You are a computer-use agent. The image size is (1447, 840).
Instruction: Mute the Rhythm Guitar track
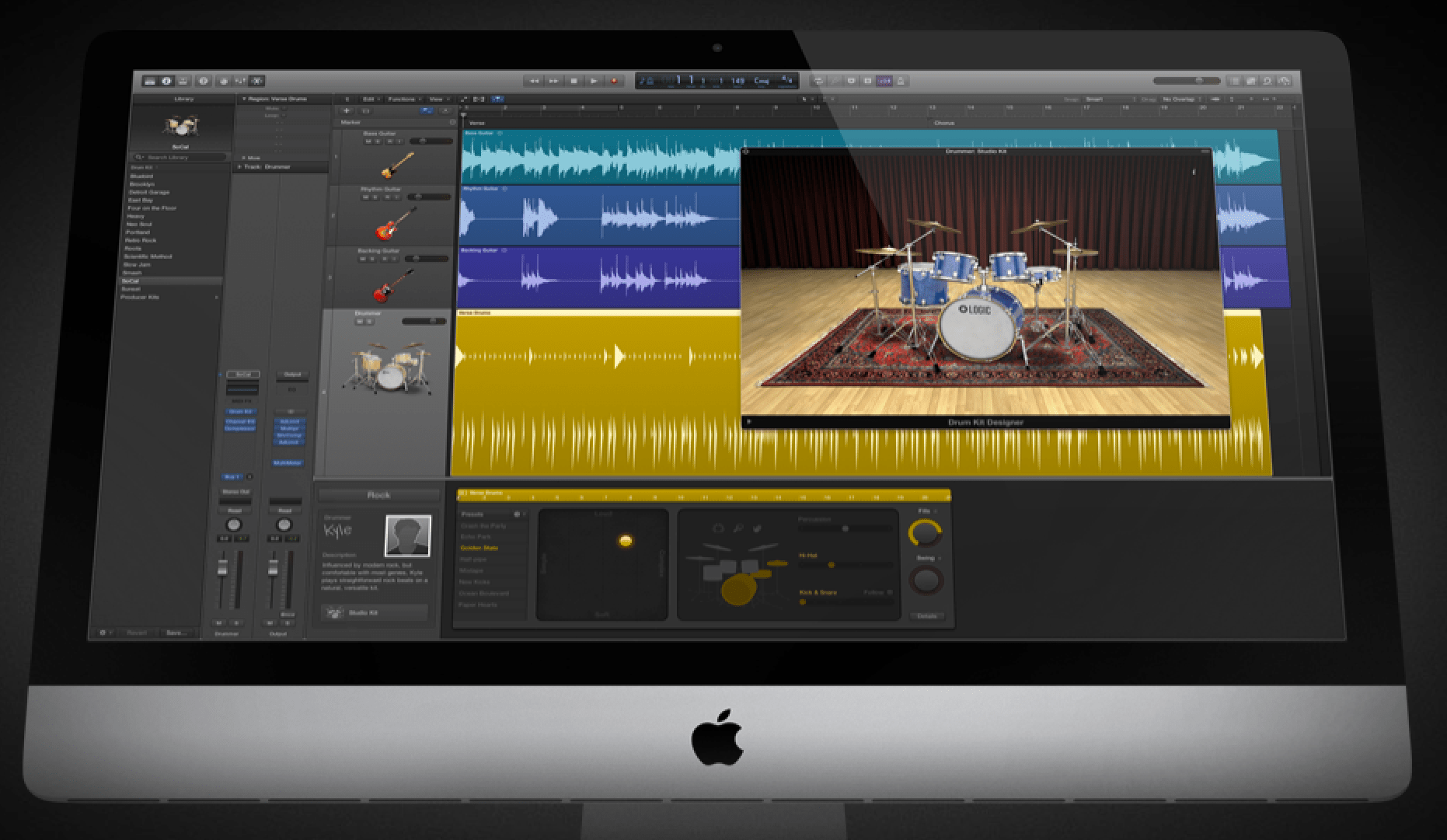click(365, 197)
